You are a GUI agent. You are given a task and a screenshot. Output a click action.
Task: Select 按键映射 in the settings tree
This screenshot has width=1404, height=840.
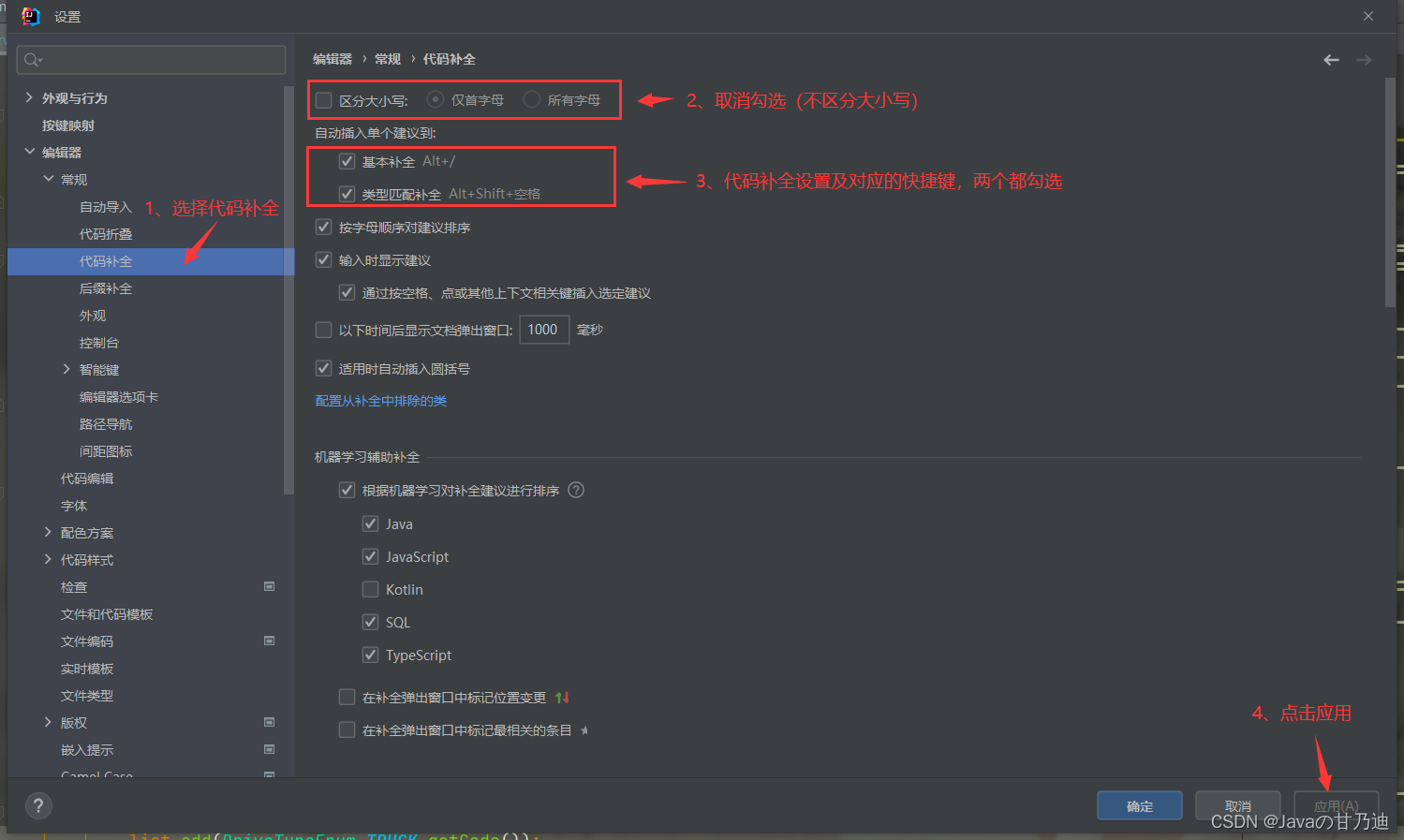[x=68, y=125]
